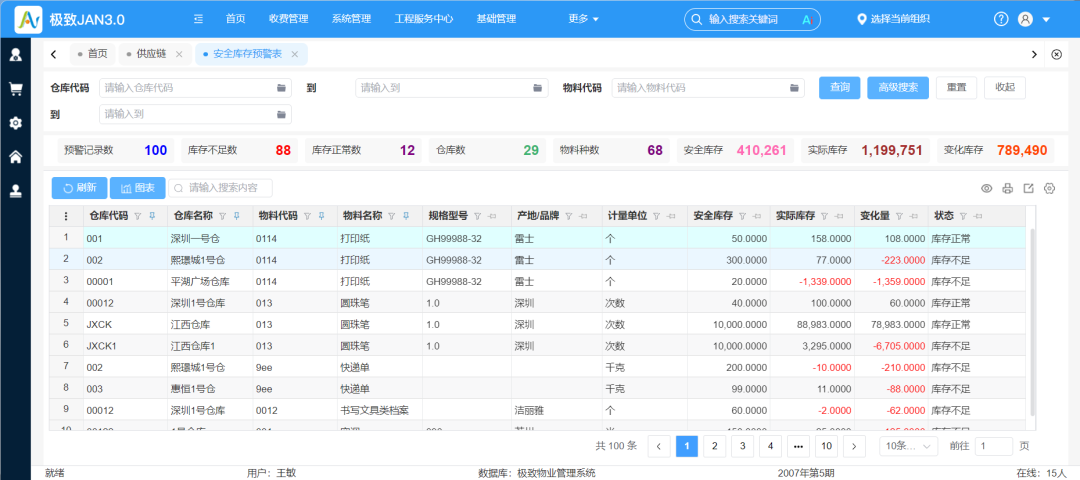Toggle the pin on 仓库代码 column
The height and width of the screenshot is (480, 1080).
pyautogui.click(x=152, y=216)
